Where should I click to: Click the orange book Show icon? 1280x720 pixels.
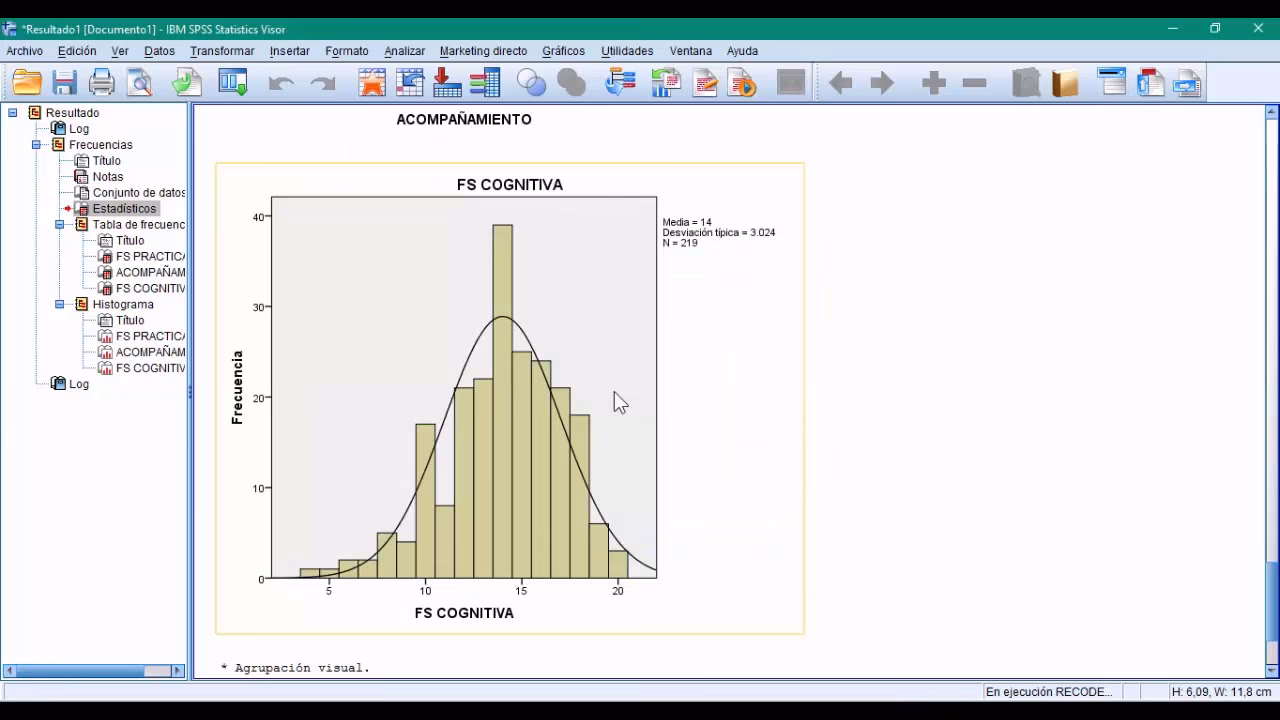coord(1065,83)
